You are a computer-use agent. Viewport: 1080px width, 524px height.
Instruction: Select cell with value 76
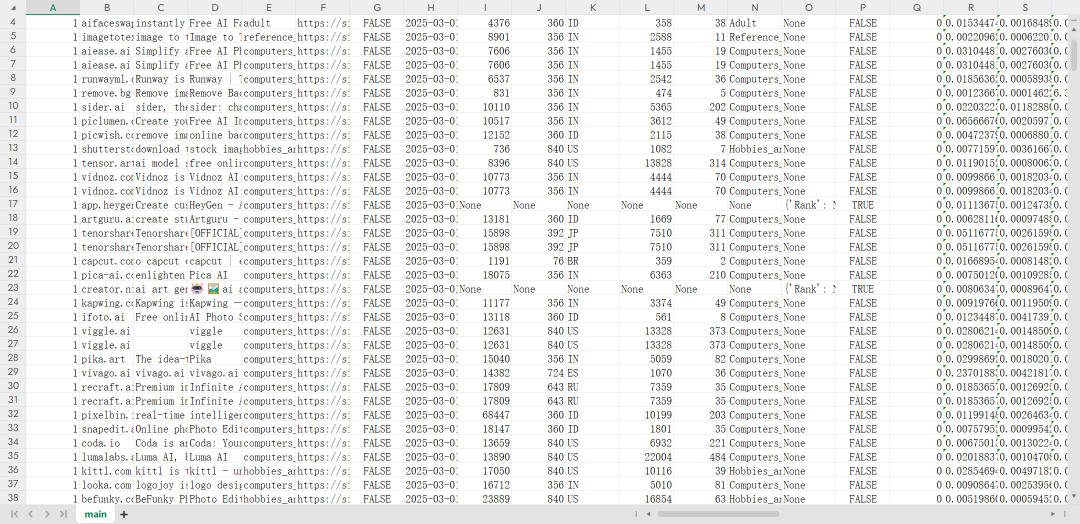tap(539, 261)
